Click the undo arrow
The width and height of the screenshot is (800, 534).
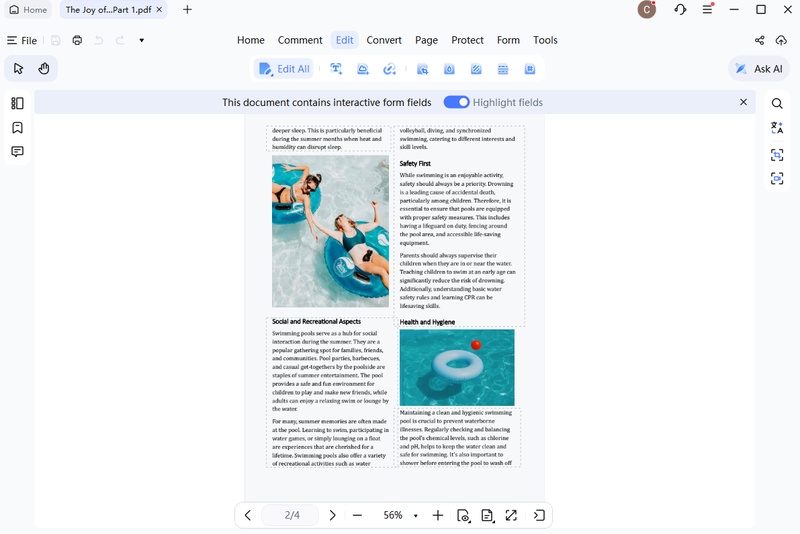(x=98, y=40)
